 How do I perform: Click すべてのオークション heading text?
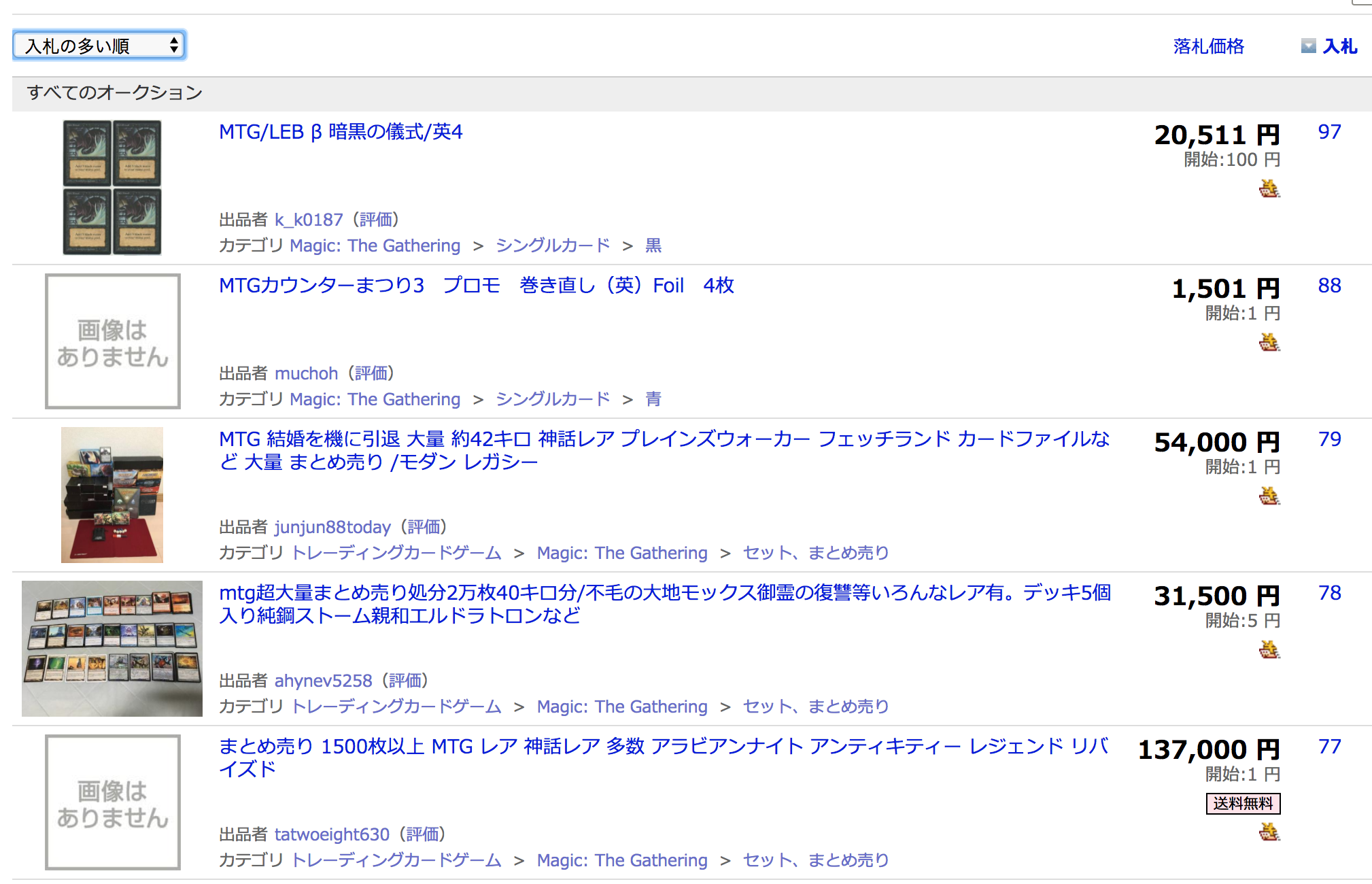click(x=114, y=92)
